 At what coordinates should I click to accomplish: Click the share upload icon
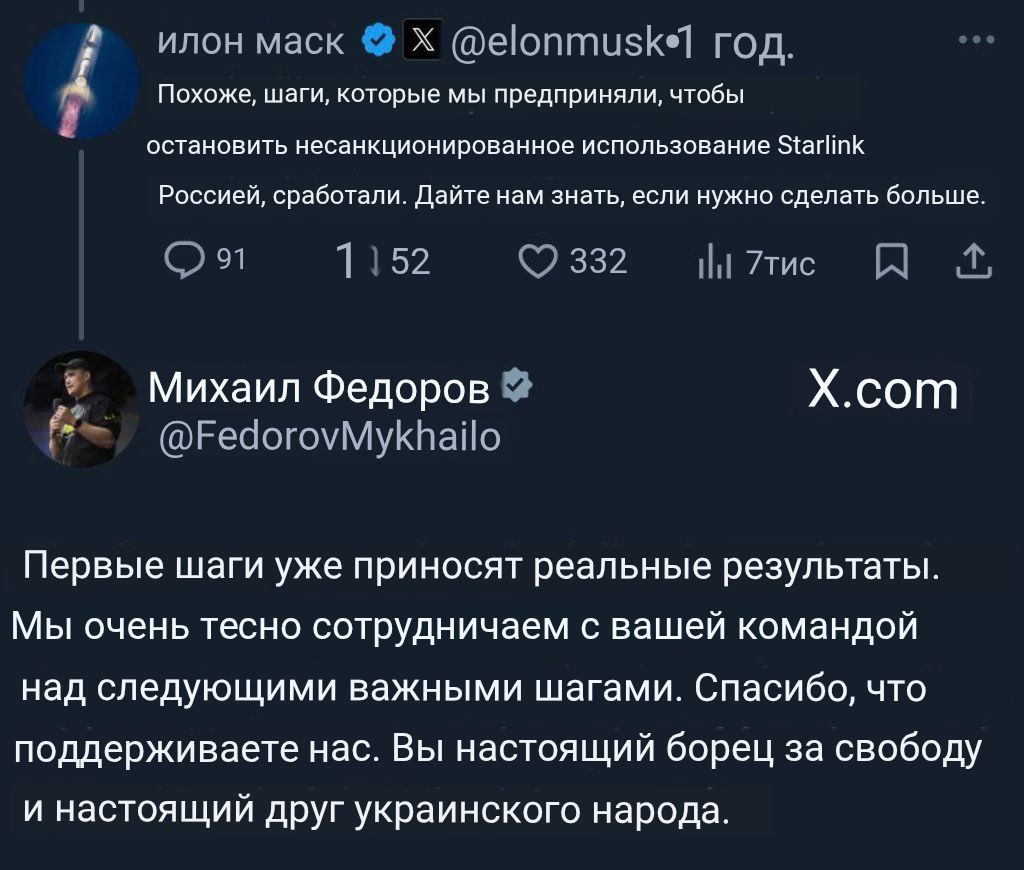click(x=972, y=262)
